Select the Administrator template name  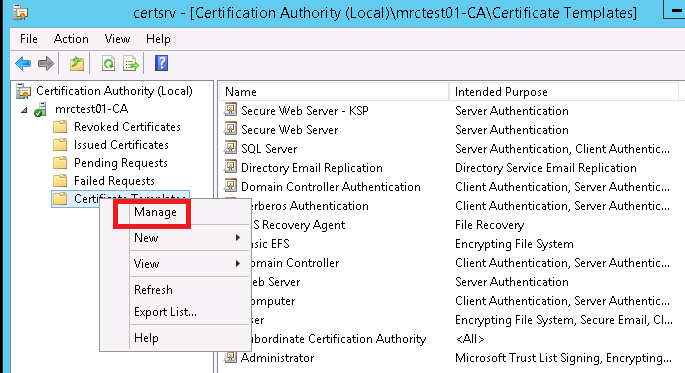pyautogui.click(x=277, y=358)
